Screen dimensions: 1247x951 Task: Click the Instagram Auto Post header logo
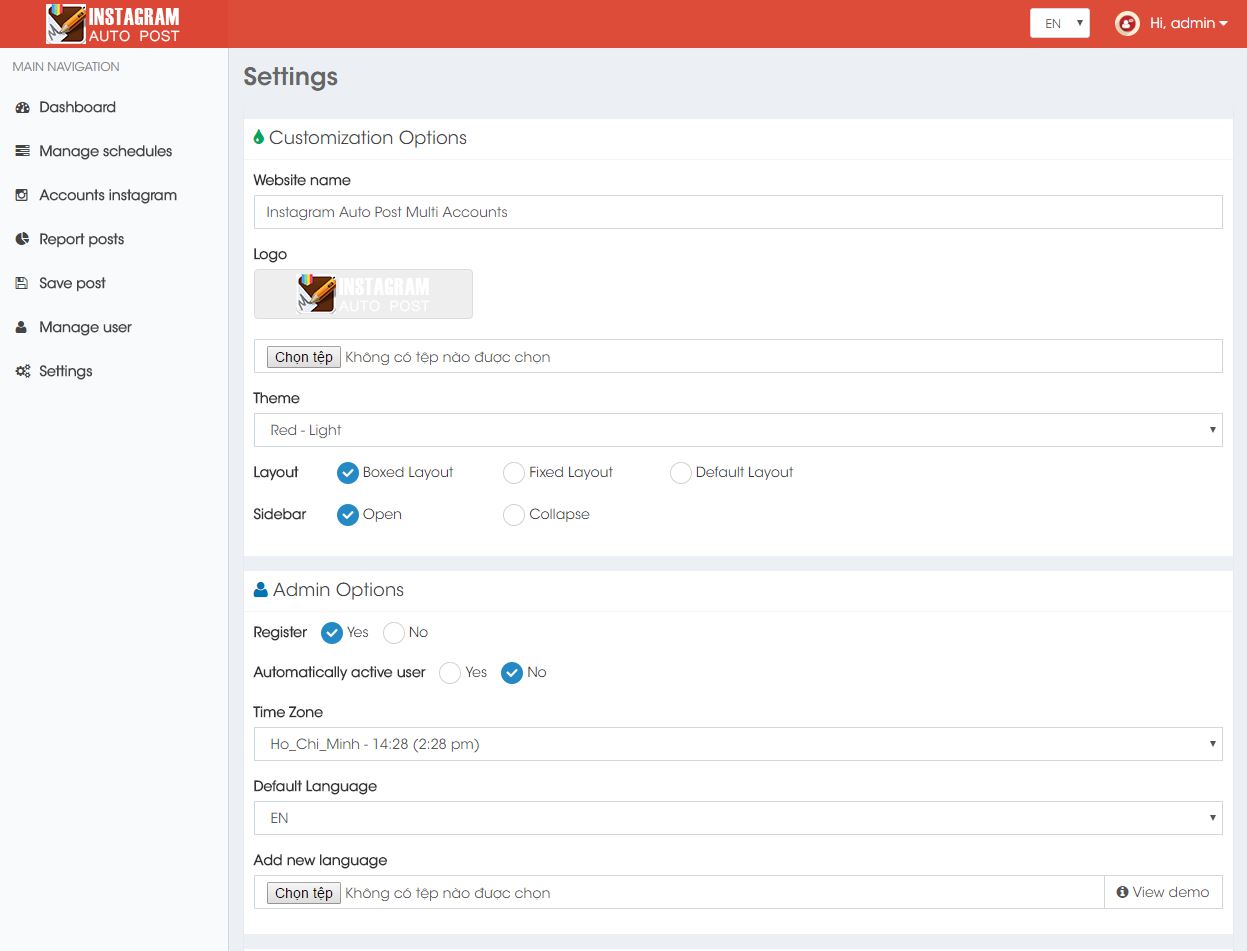click(x=113, y=24)
